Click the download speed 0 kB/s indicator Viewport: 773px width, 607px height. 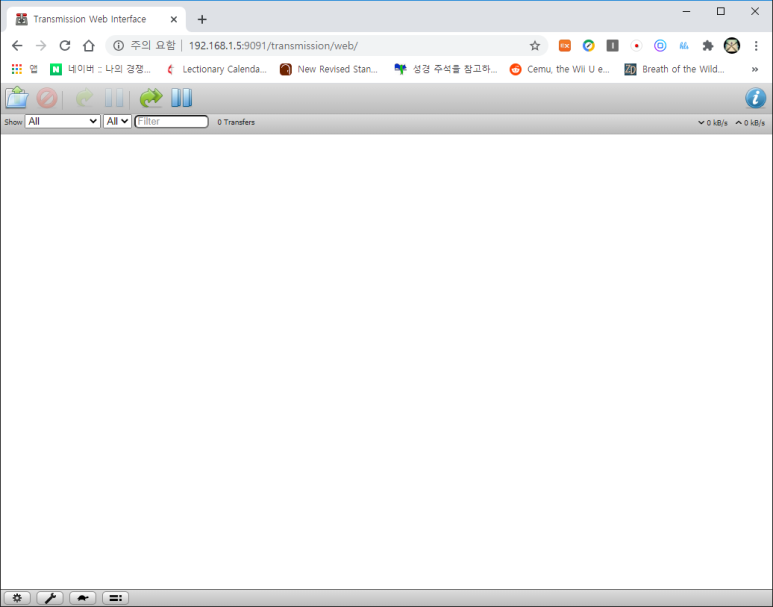point(713,123)
